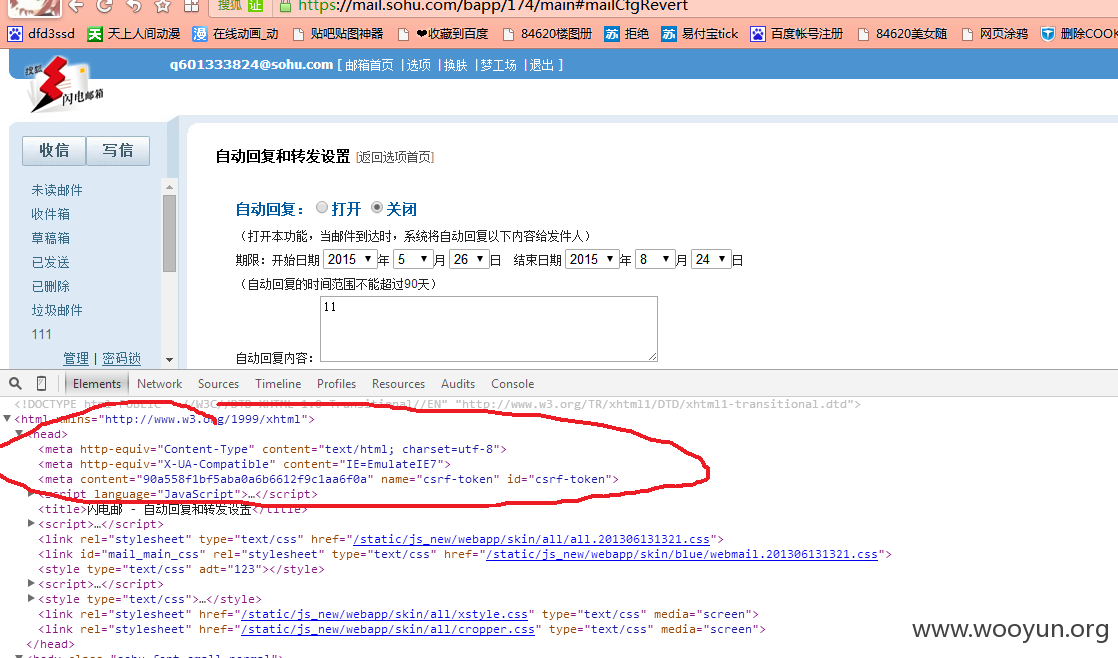Image resolution: width=1118 pixels, height=658 pixels.
Task: Open the start month 5 dropdown
Action: tap(413, 259)
